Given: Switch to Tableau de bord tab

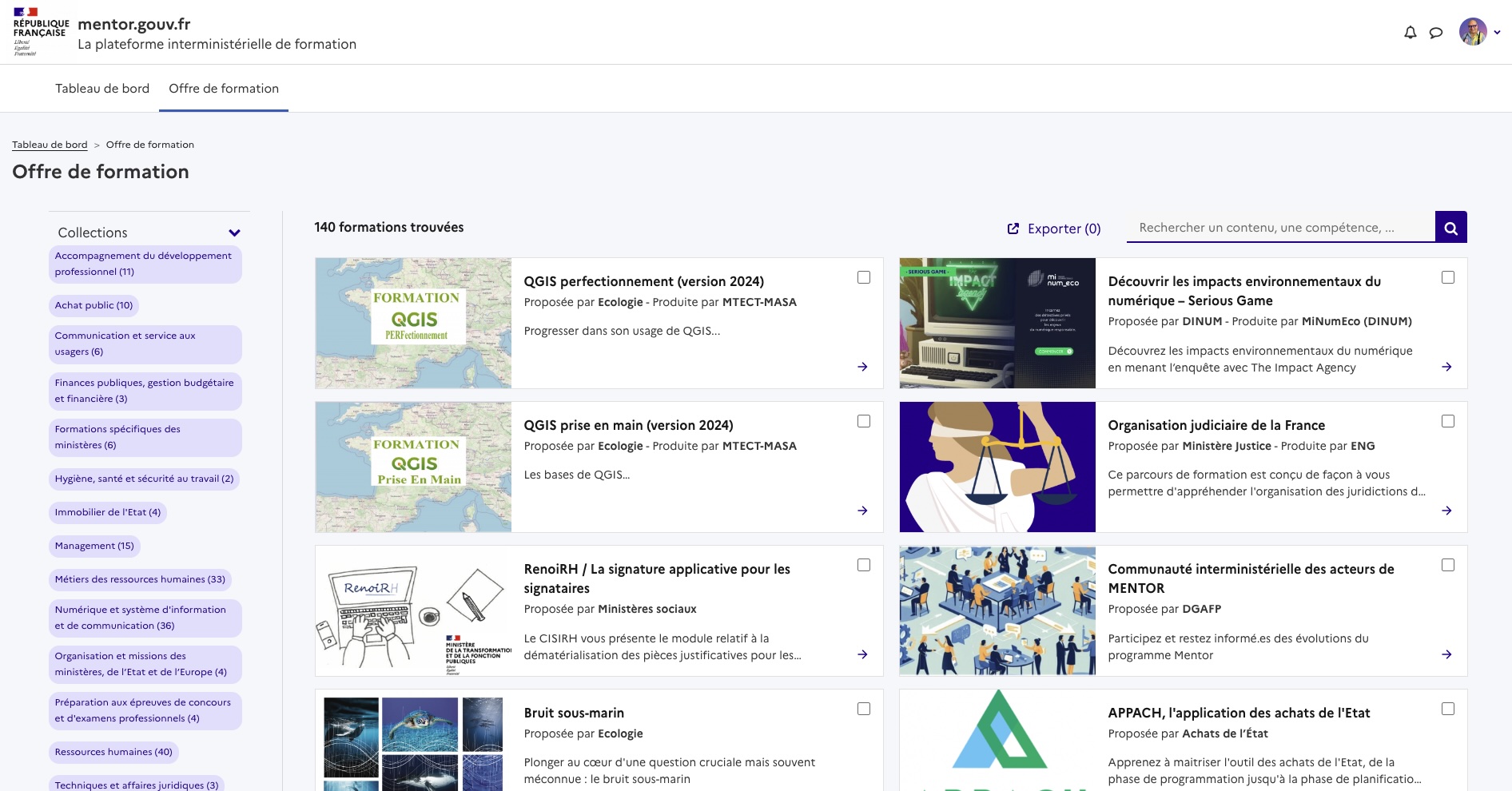Looking at the screenshot, I should pos(102,89).
